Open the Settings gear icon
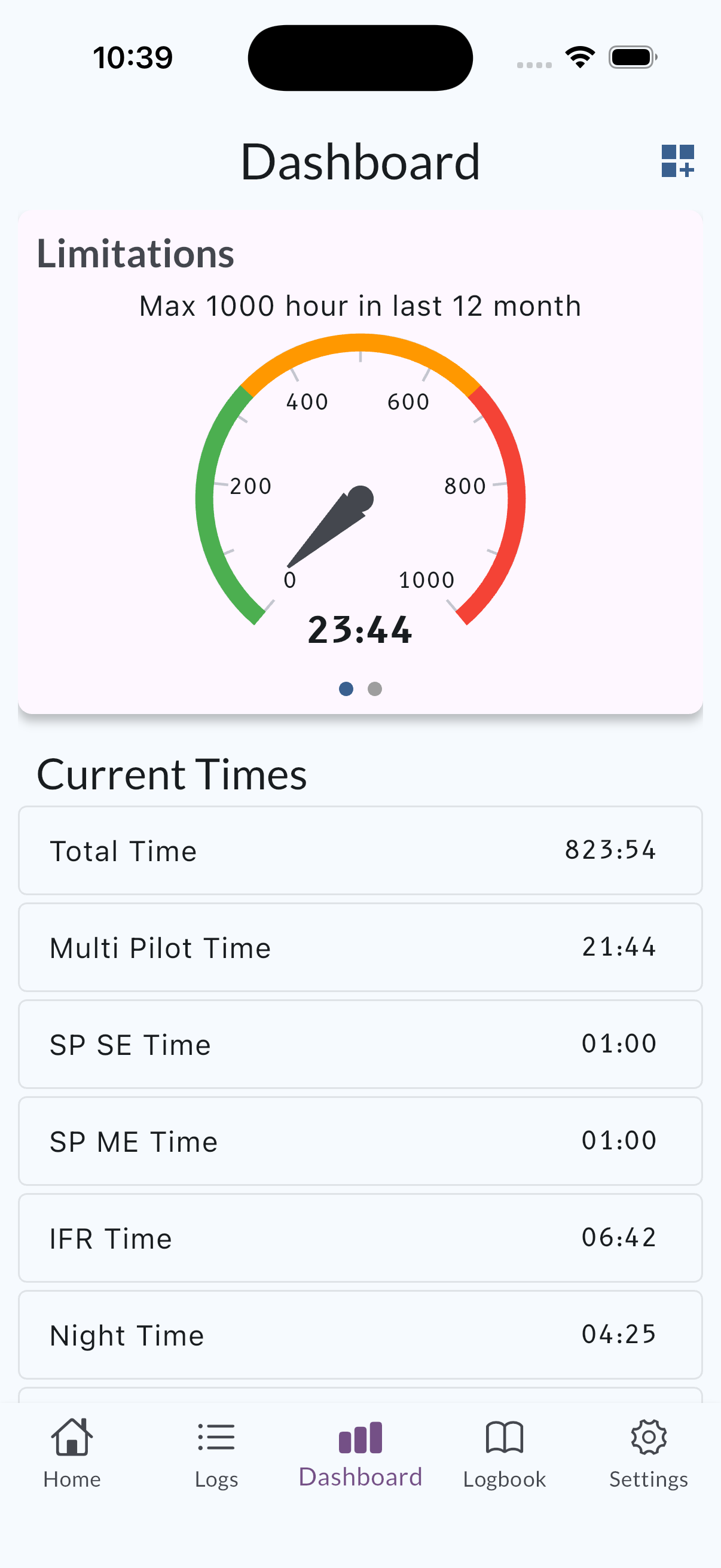Image resolution: width=721 pixels, height=1568 pixels. [x=649, y=1437]
